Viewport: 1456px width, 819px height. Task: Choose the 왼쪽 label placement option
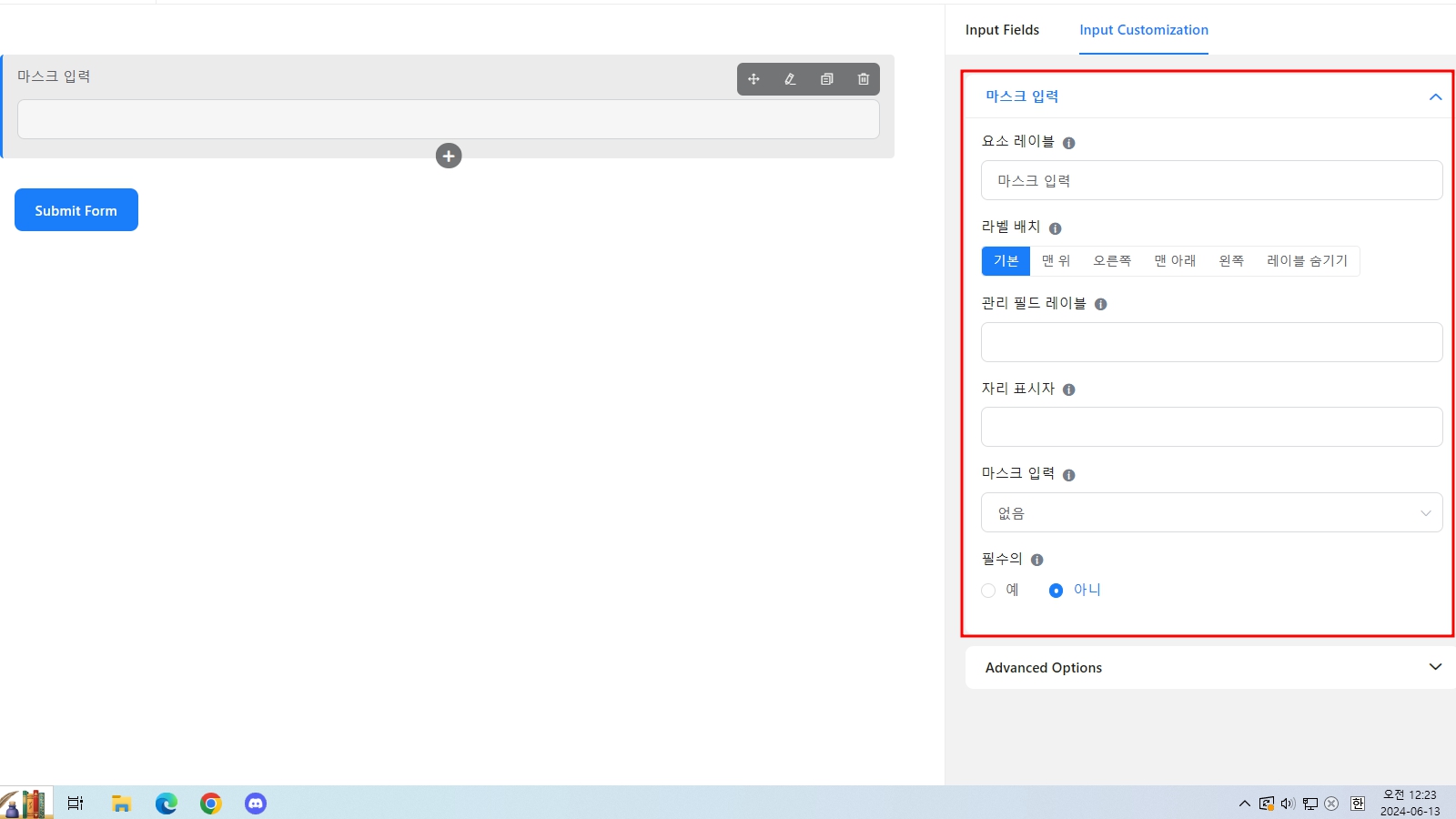coord(1231,261)
